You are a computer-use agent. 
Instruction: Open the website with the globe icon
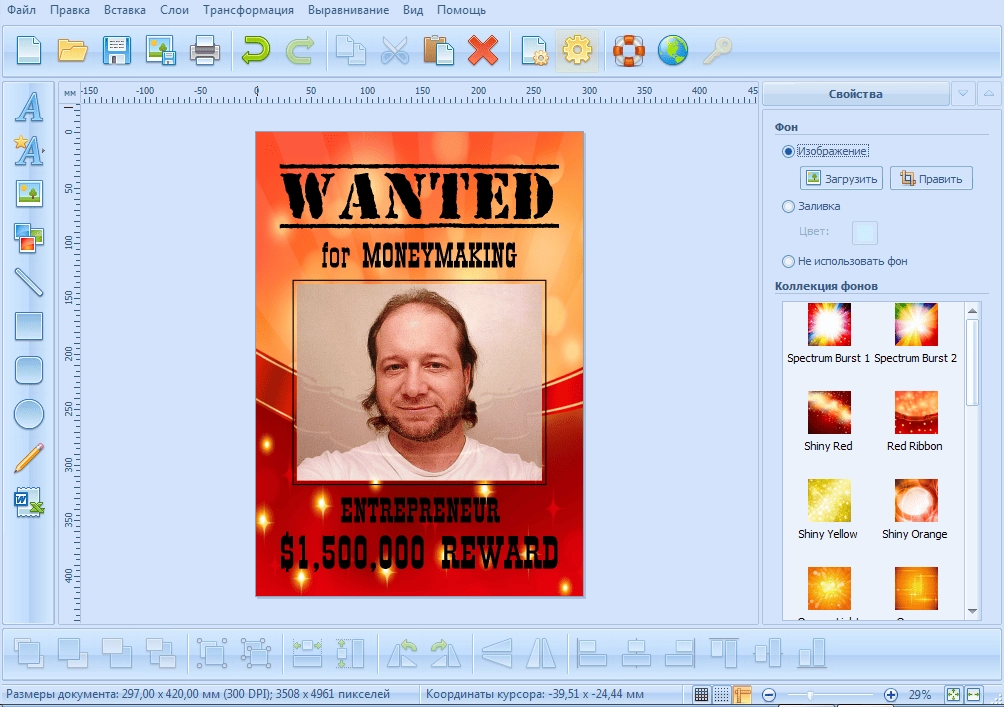(x=673, y=51)
